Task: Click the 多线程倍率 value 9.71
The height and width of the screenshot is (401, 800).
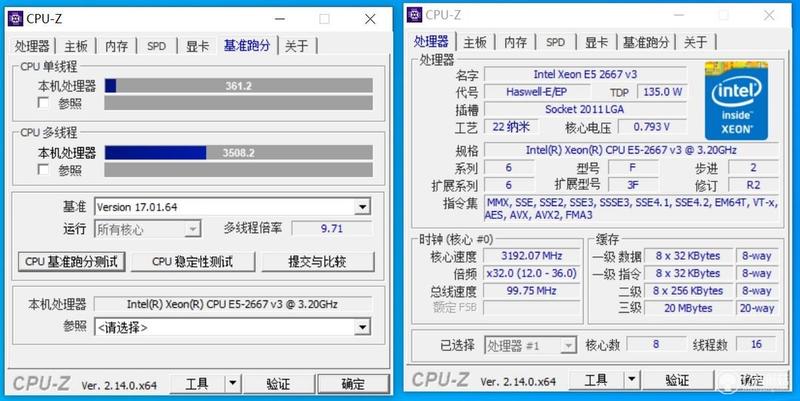Action: (332, 229)
